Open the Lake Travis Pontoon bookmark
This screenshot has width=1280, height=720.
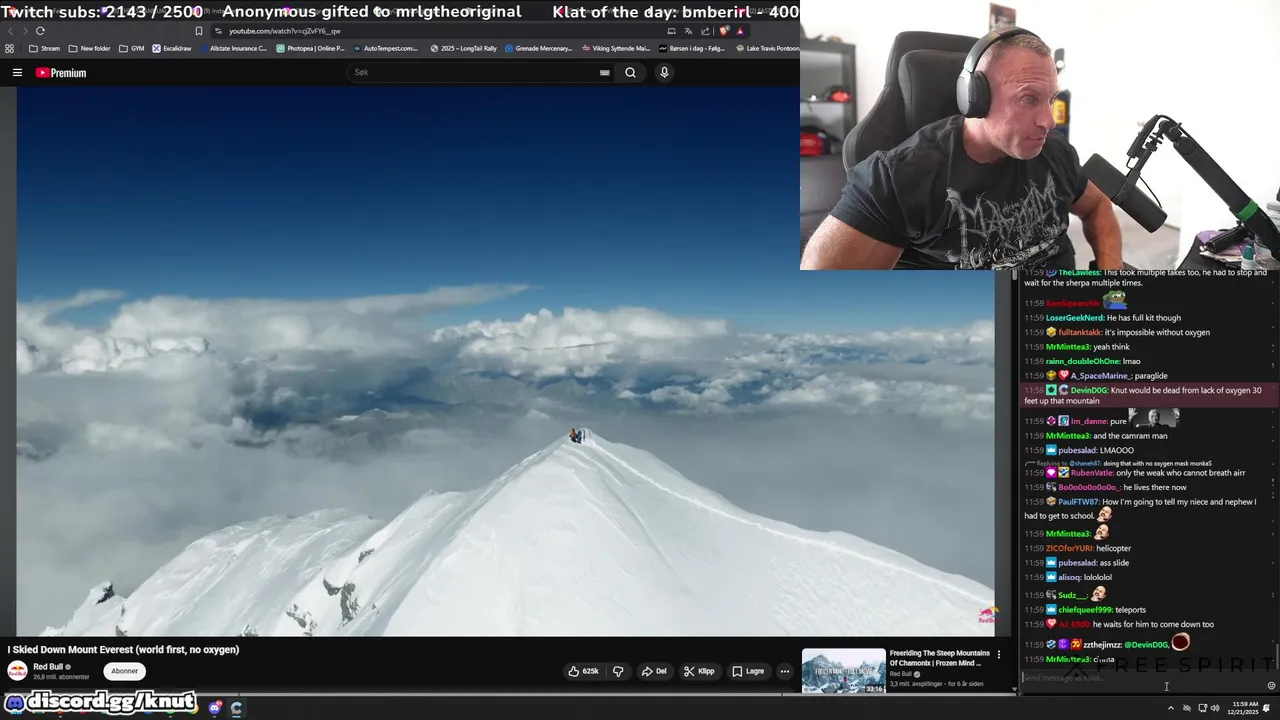768,48
